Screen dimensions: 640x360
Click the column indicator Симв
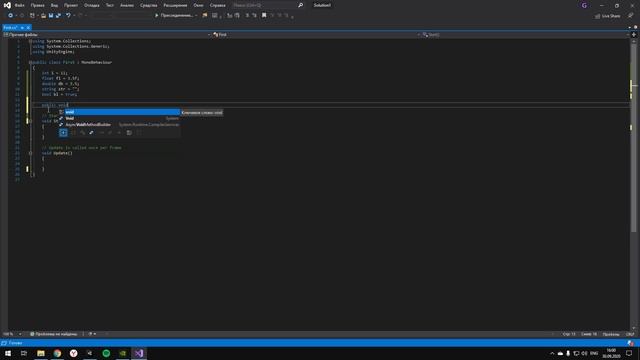click(x=589, y=334)
